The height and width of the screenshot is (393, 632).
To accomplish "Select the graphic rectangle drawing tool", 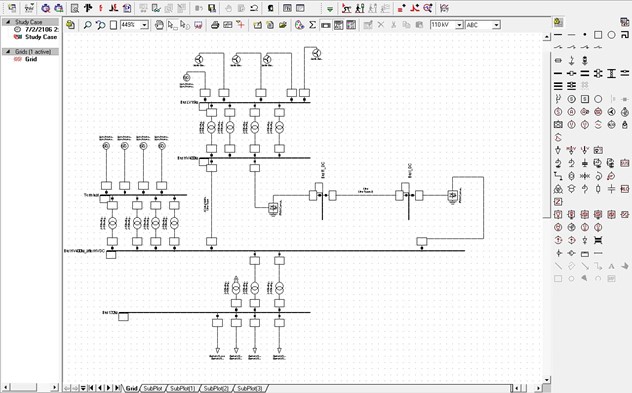I will click(x=558, y=278).
